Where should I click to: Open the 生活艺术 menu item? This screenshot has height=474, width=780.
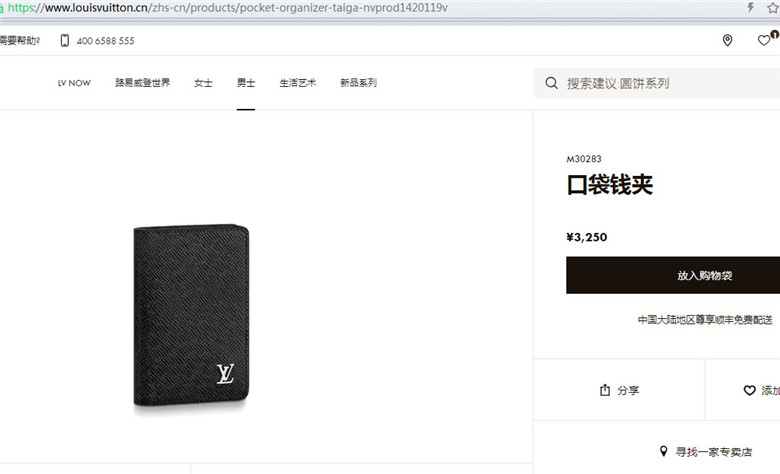click(297, 83)
